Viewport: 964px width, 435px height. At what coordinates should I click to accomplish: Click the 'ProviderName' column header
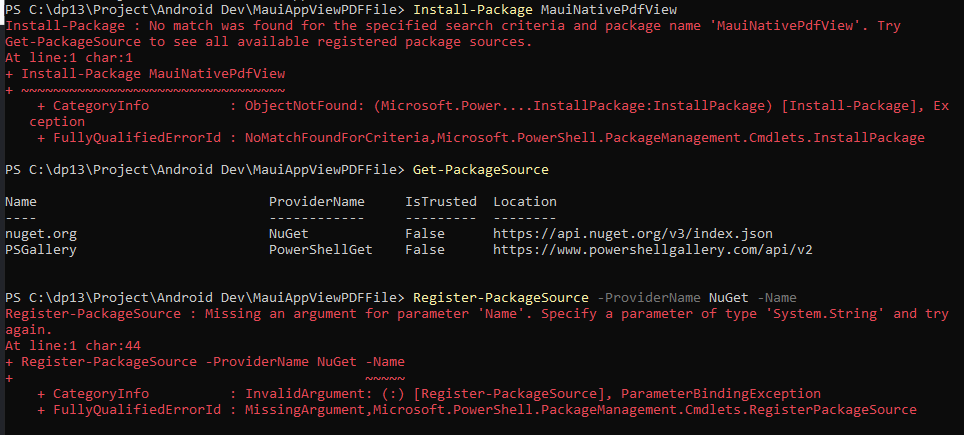point(317,202)
